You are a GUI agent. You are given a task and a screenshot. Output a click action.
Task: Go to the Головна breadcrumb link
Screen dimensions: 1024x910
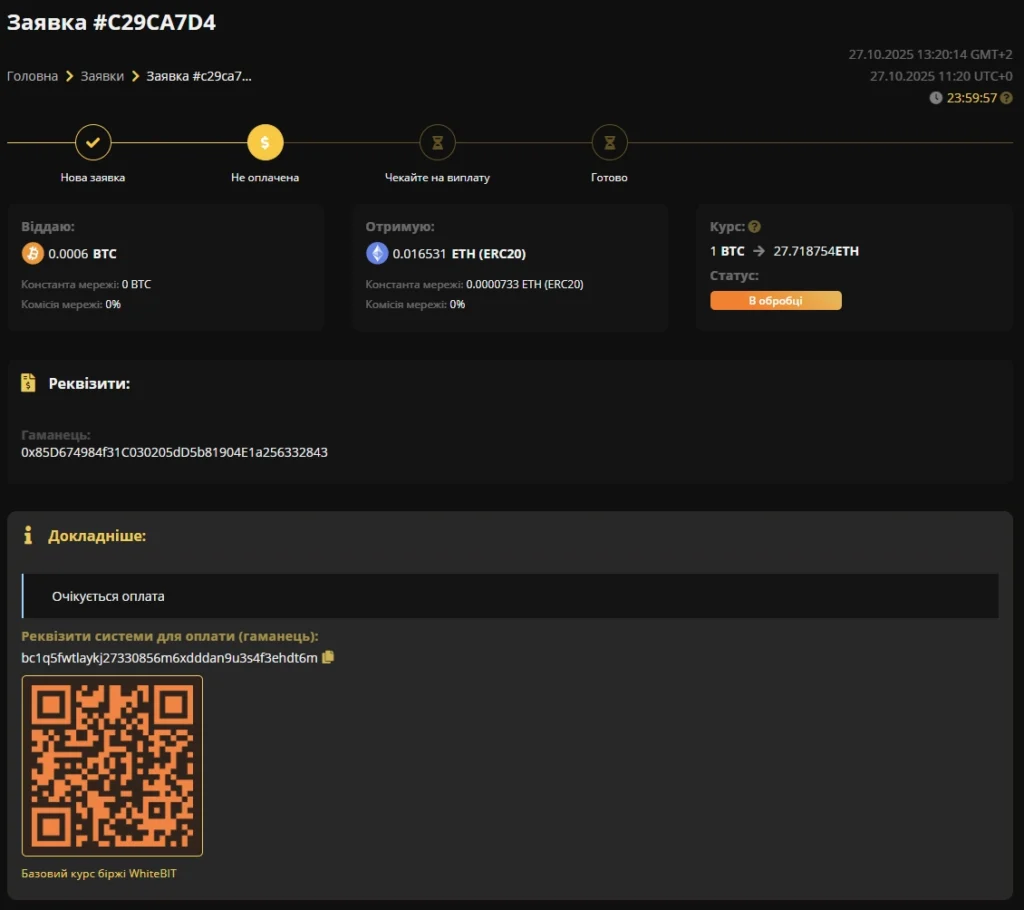click(33, 76)
